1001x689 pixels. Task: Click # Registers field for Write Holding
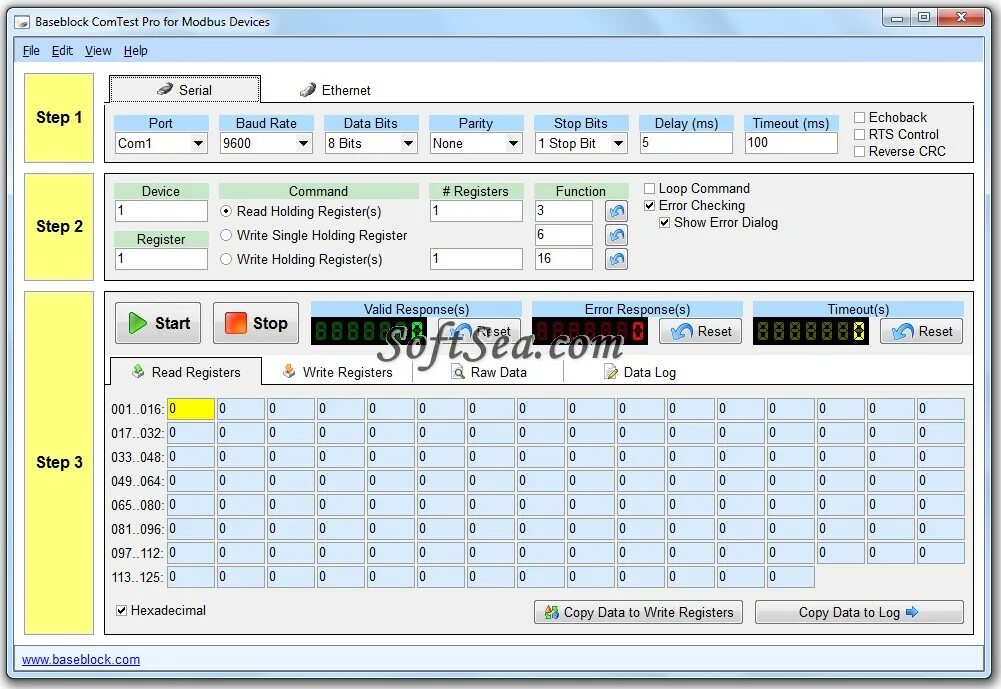pyautogui.click(x=476, y=259)
